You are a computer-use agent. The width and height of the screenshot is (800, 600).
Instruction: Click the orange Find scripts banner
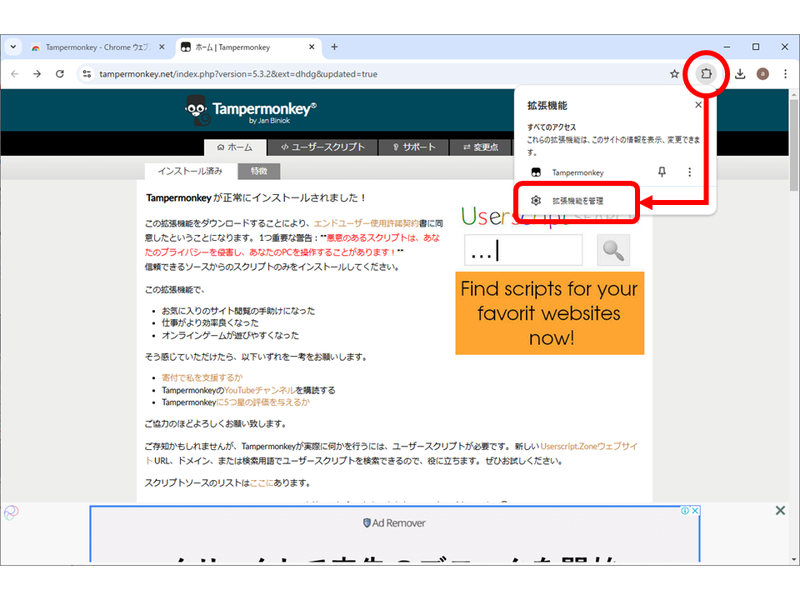pos(549,313)
